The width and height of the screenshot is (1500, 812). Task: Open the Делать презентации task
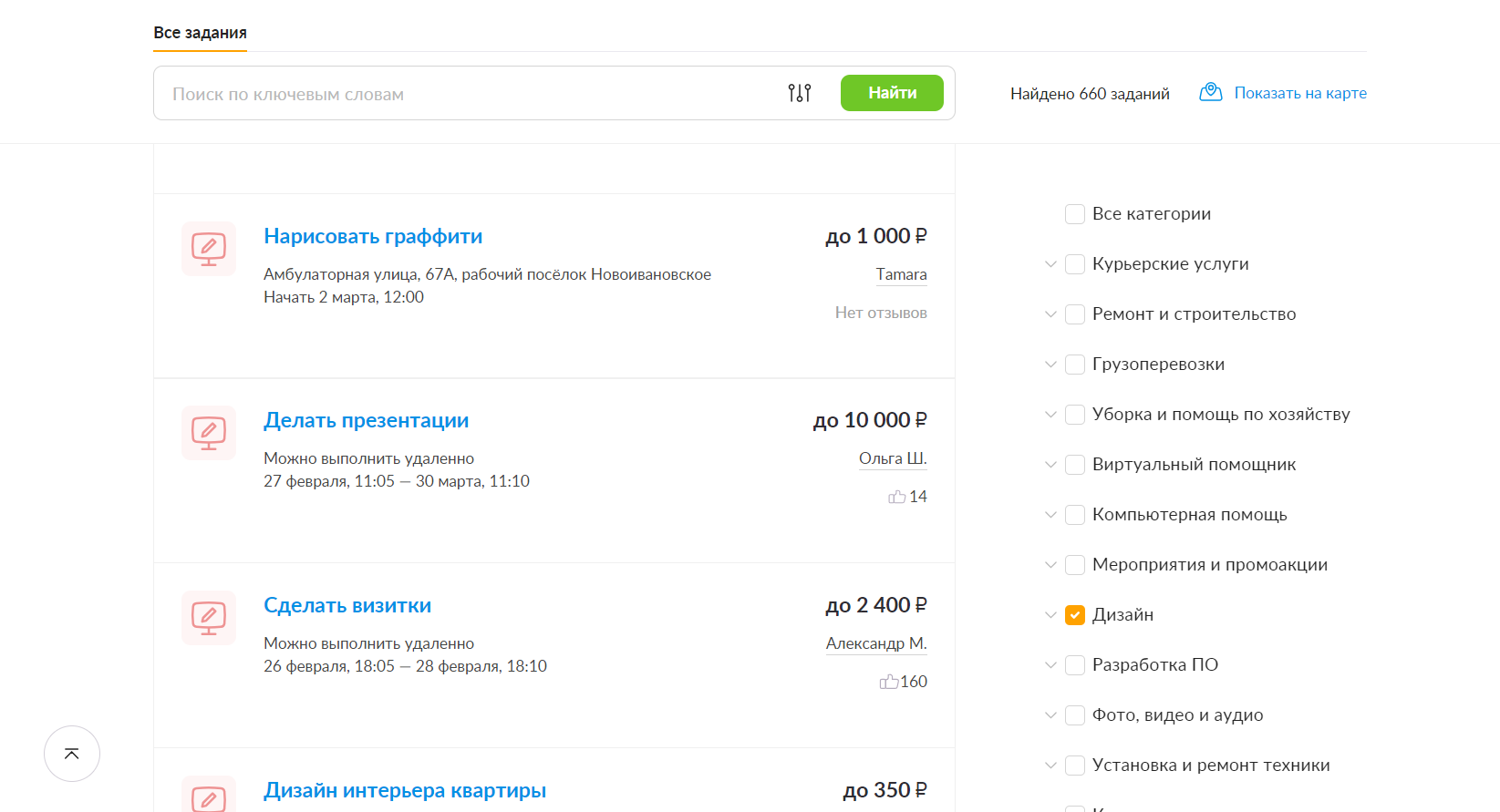(x=366, y=420)
